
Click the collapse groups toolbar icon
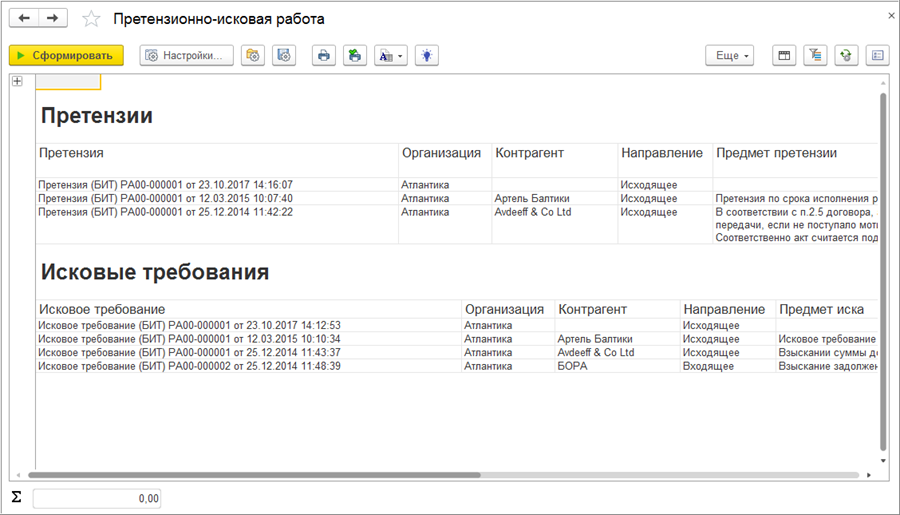[x=816, y=56]
